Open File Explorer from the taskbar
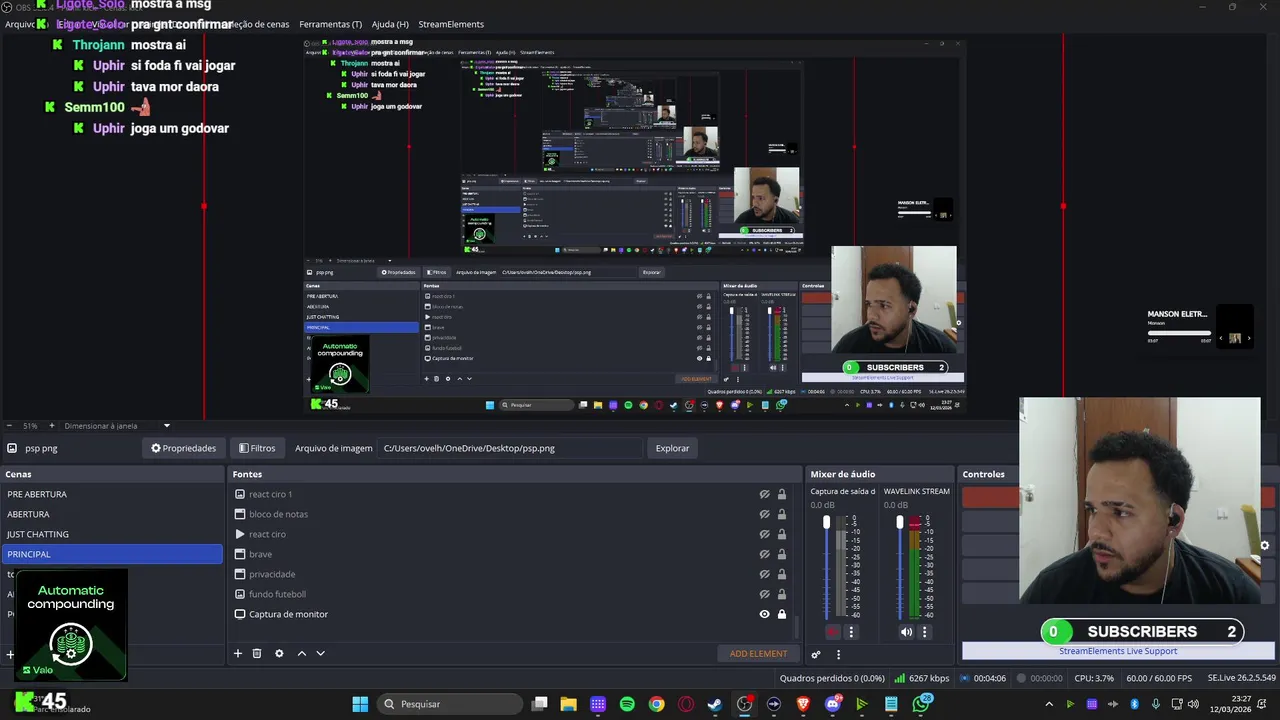 pyautogui.click(x=568, y=704)
